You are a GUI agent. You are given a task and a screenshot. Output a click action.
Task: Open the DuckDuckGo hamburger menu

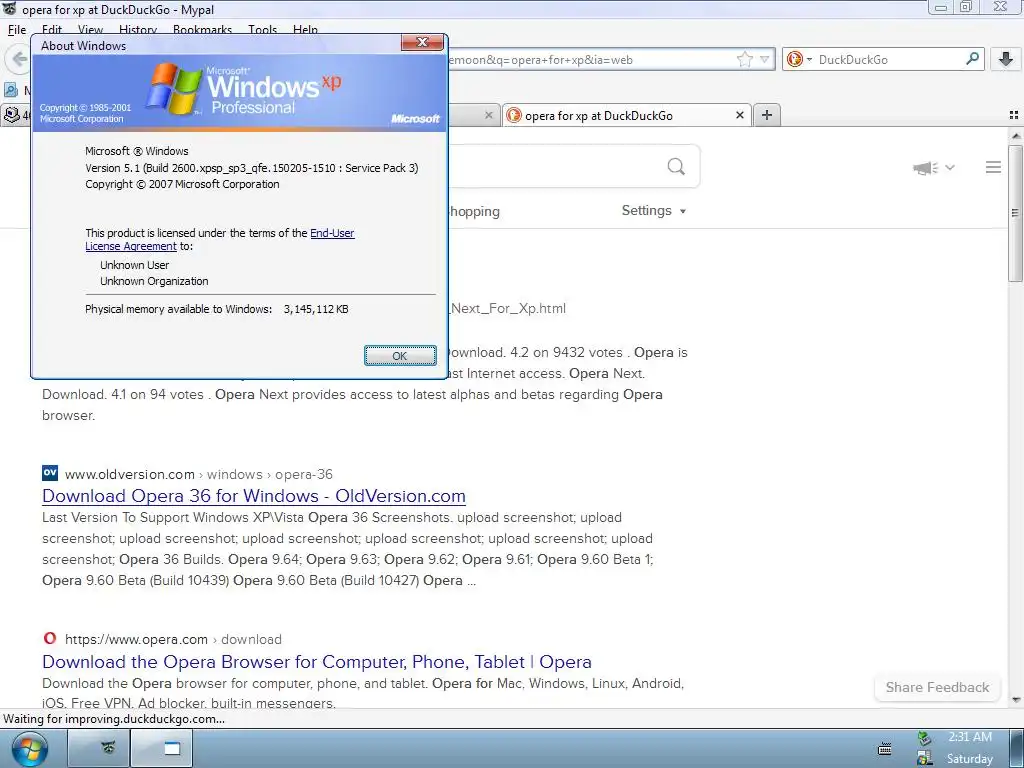993,167
